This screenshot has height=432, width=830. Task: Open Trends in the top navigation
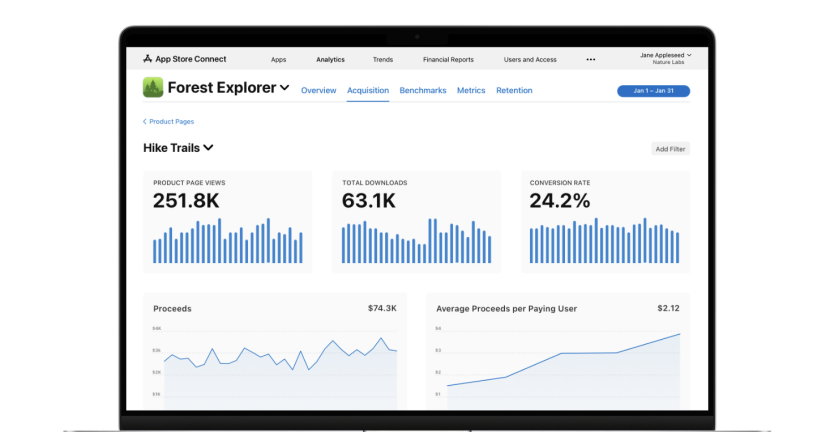pyautogui.click(x=383, y=60)
